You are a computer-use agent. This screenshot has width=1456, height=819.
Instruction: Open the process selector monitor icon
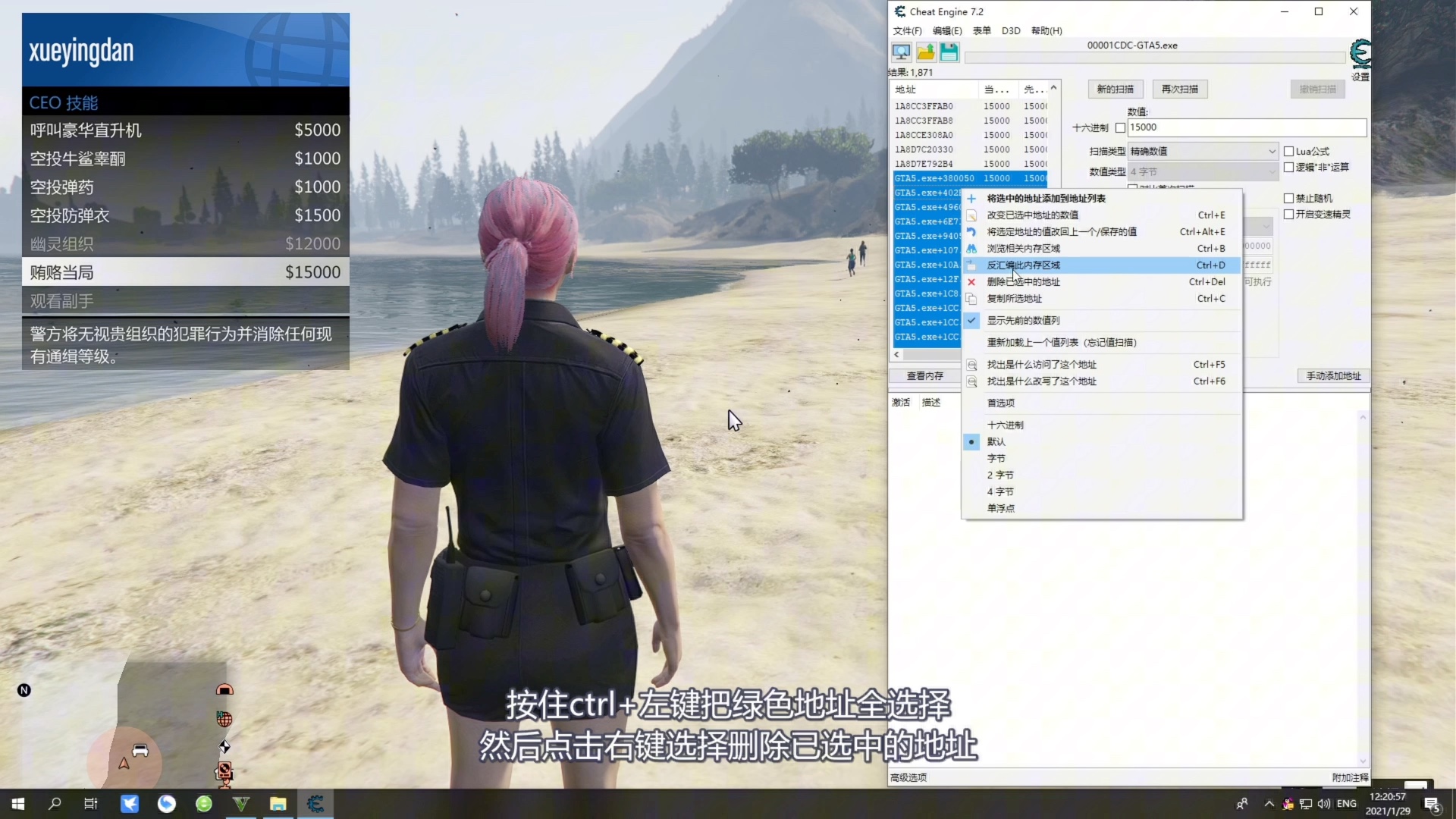(901, 52)
